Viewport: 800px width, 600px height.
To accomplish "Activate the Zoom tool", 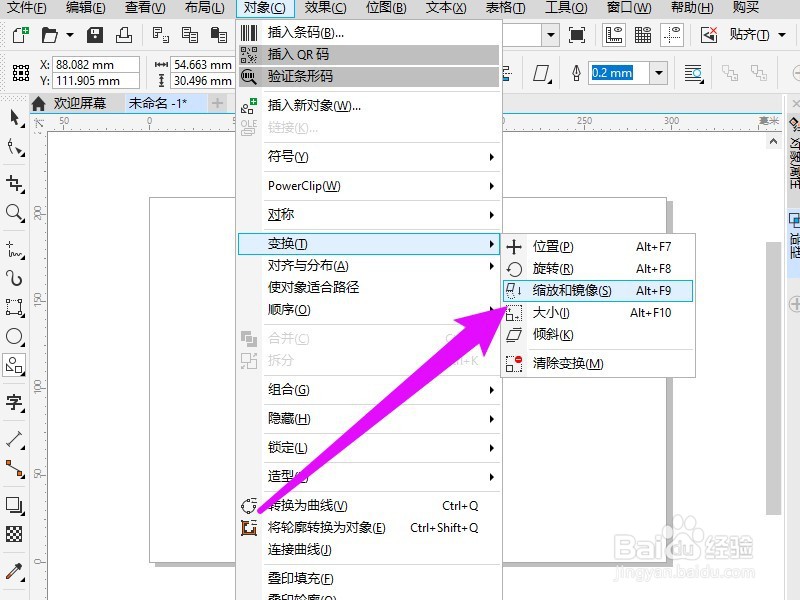I will pos(14,213).
